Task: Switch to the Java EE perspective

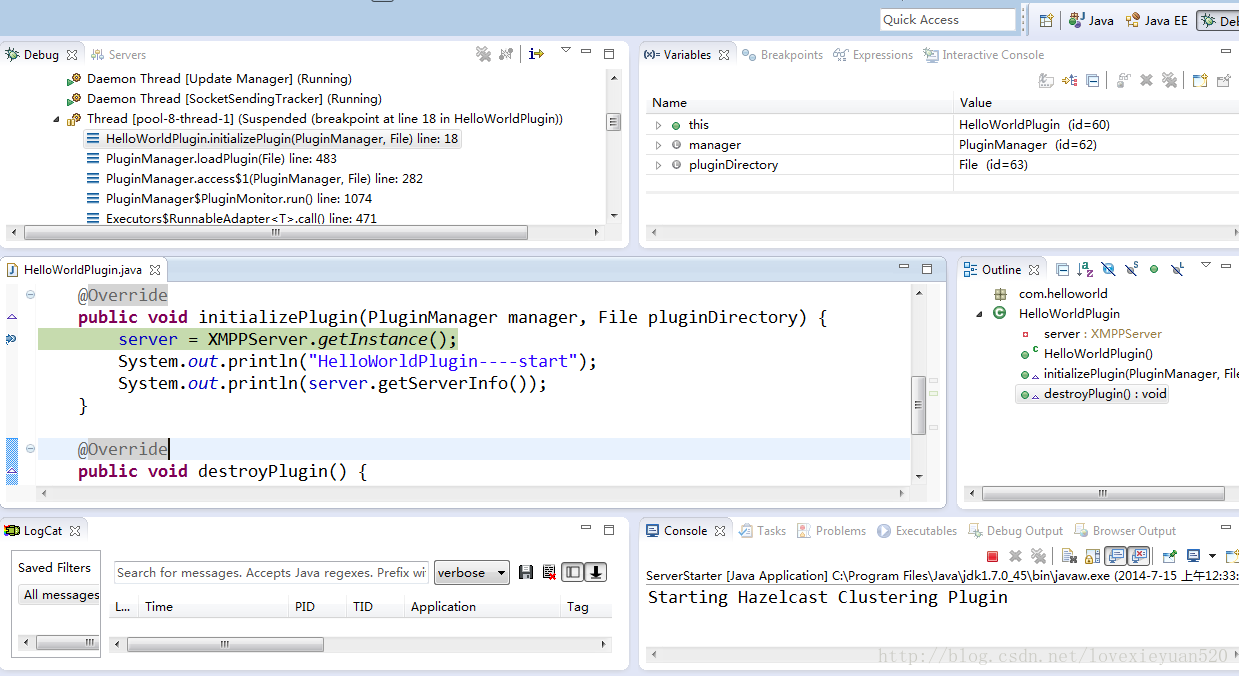Action: point(1157,20)
